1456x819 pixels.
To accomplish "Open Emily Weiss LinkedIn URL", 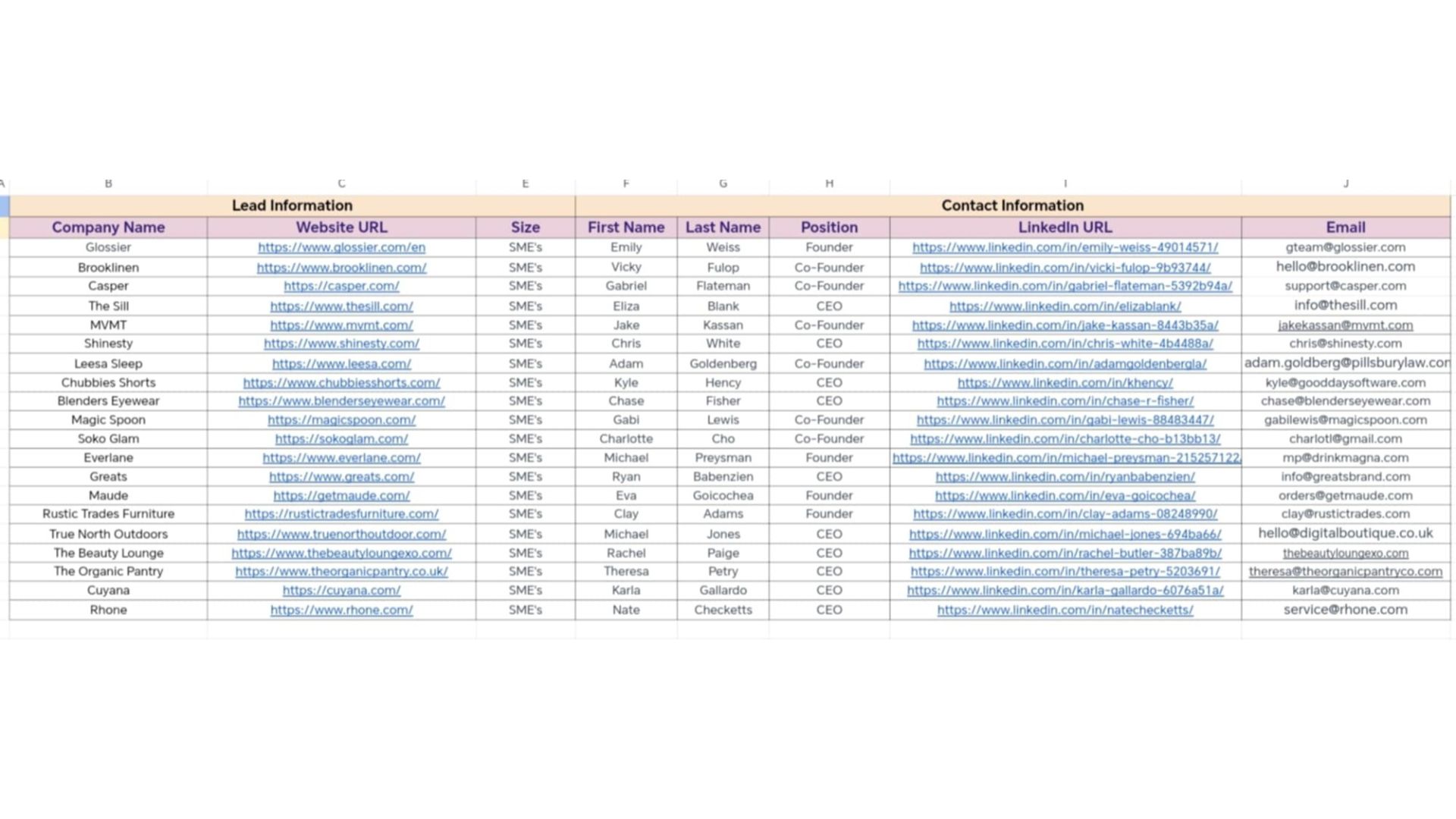I will (x=1065, y=247).
